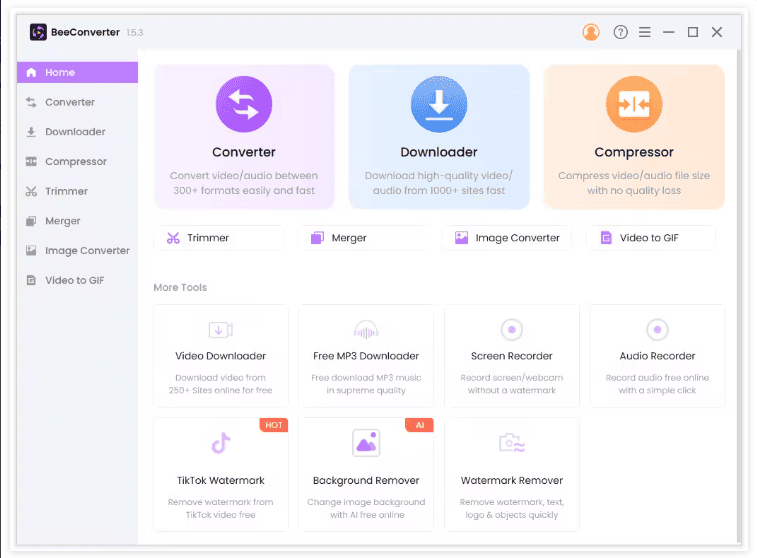Open the hamburger menu in title bar
Screen dimensions: 757x558
click(x=645, y=32)
